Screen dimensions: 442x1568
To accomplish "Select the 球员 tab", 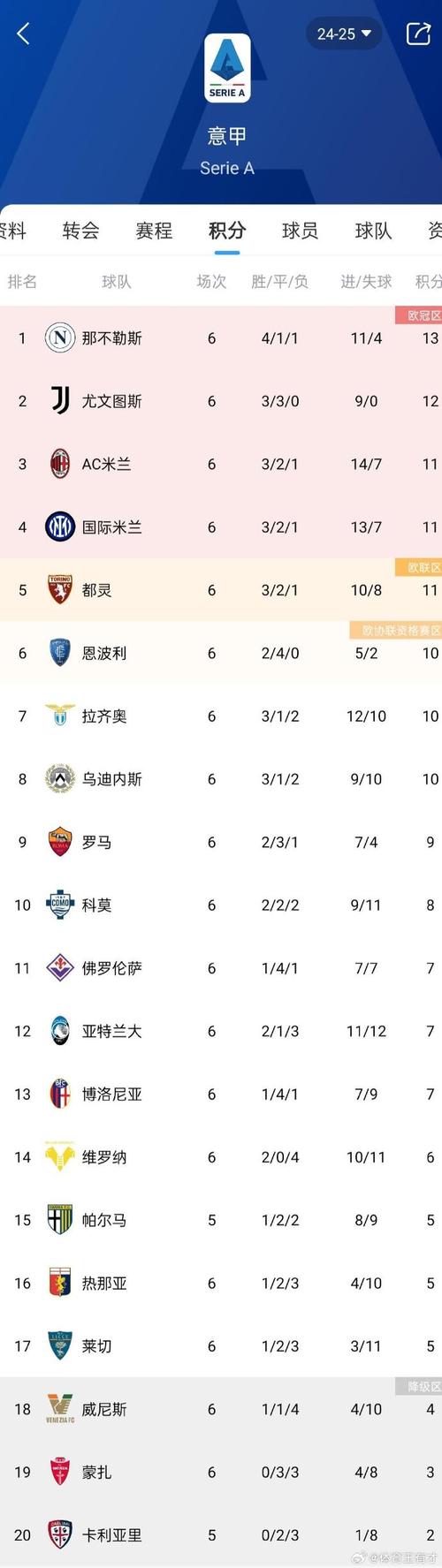I will (301, 231).
